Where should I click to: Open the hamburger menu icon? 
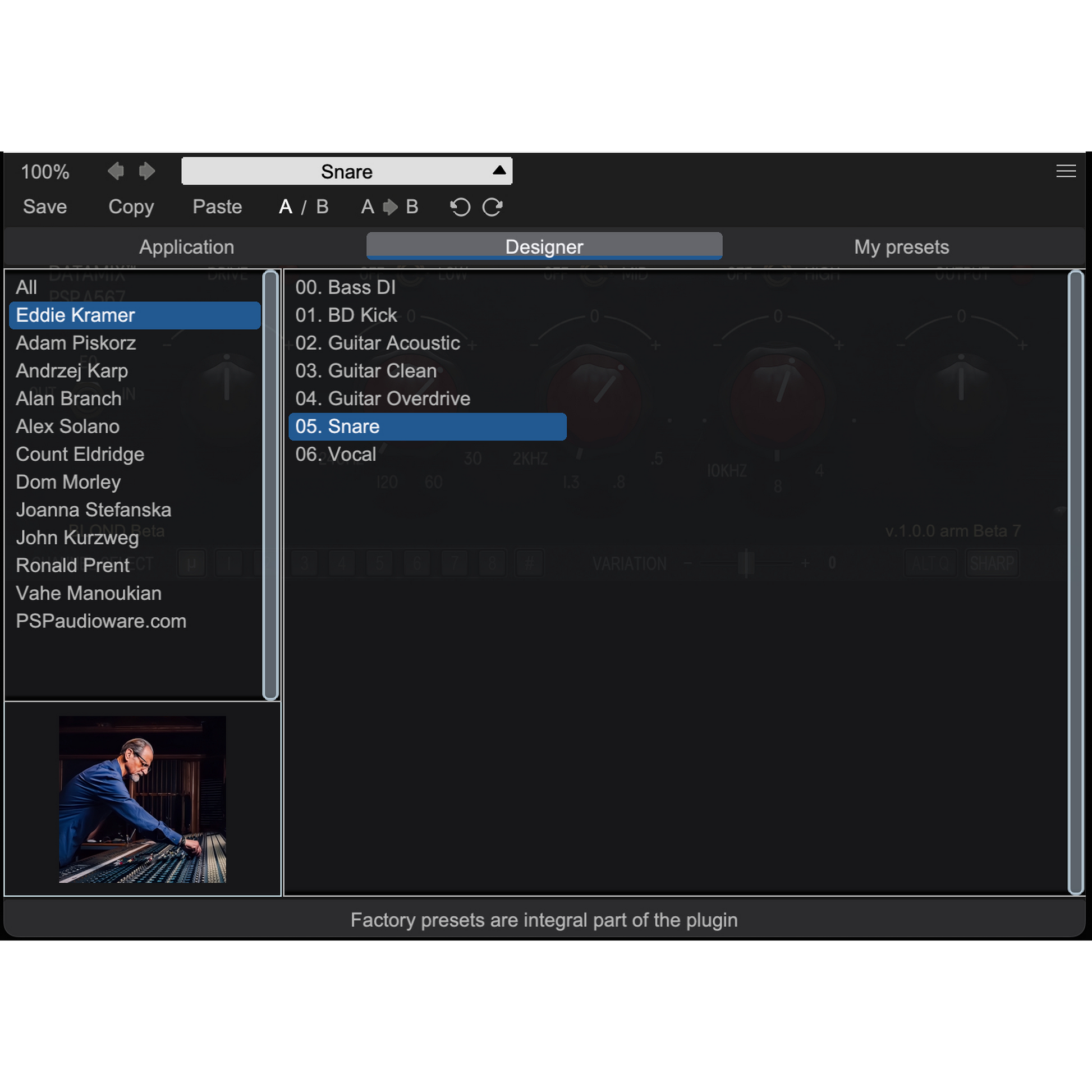click(x=1066, y=171)
